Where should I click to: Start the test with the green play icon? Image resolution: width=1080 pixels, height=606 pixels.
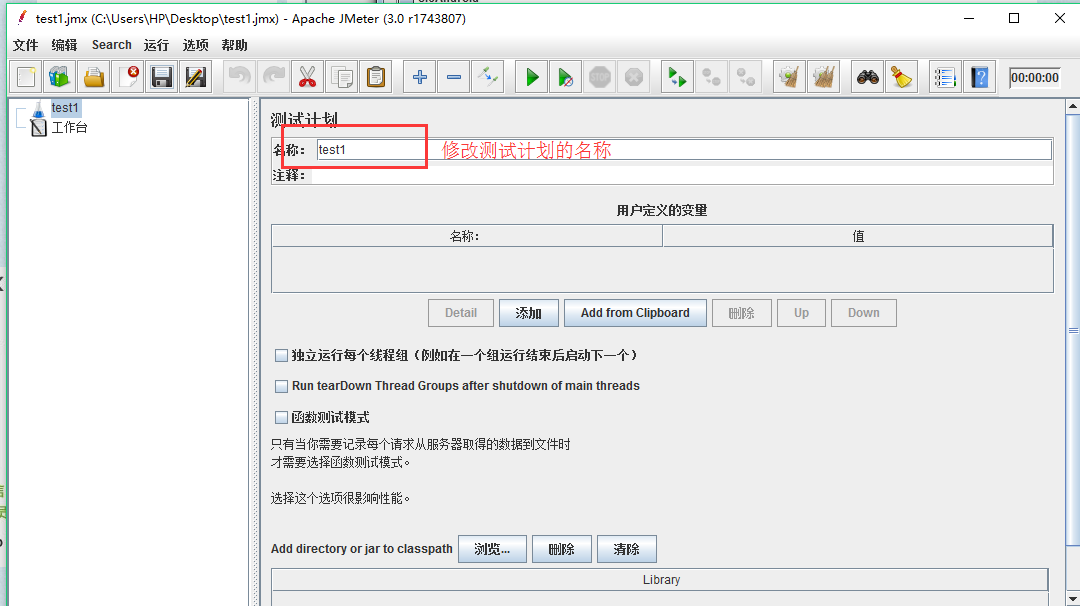(532, 76)
